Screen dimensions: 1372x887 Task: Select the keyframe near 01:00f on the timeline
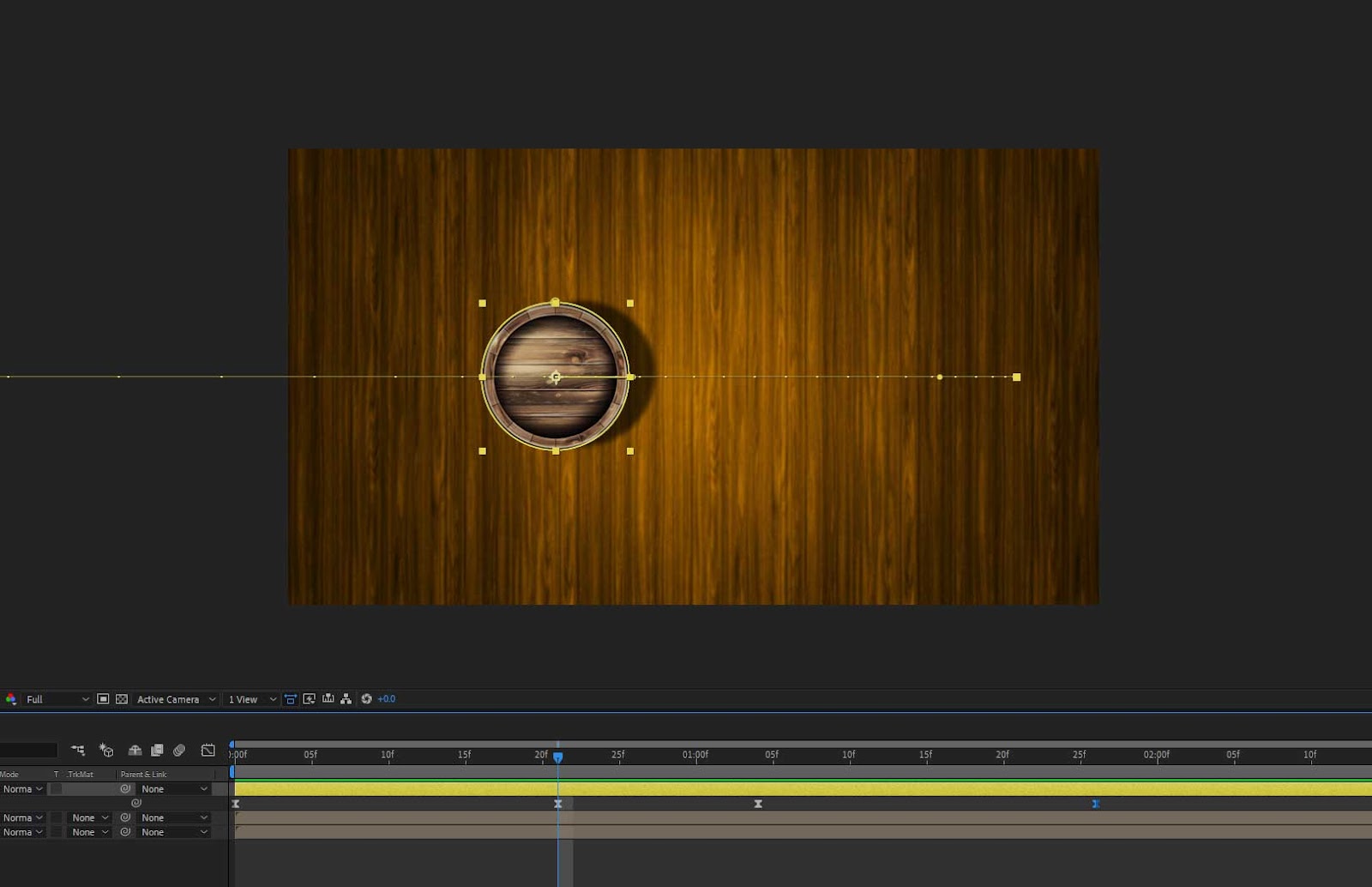tap(758, 804)
